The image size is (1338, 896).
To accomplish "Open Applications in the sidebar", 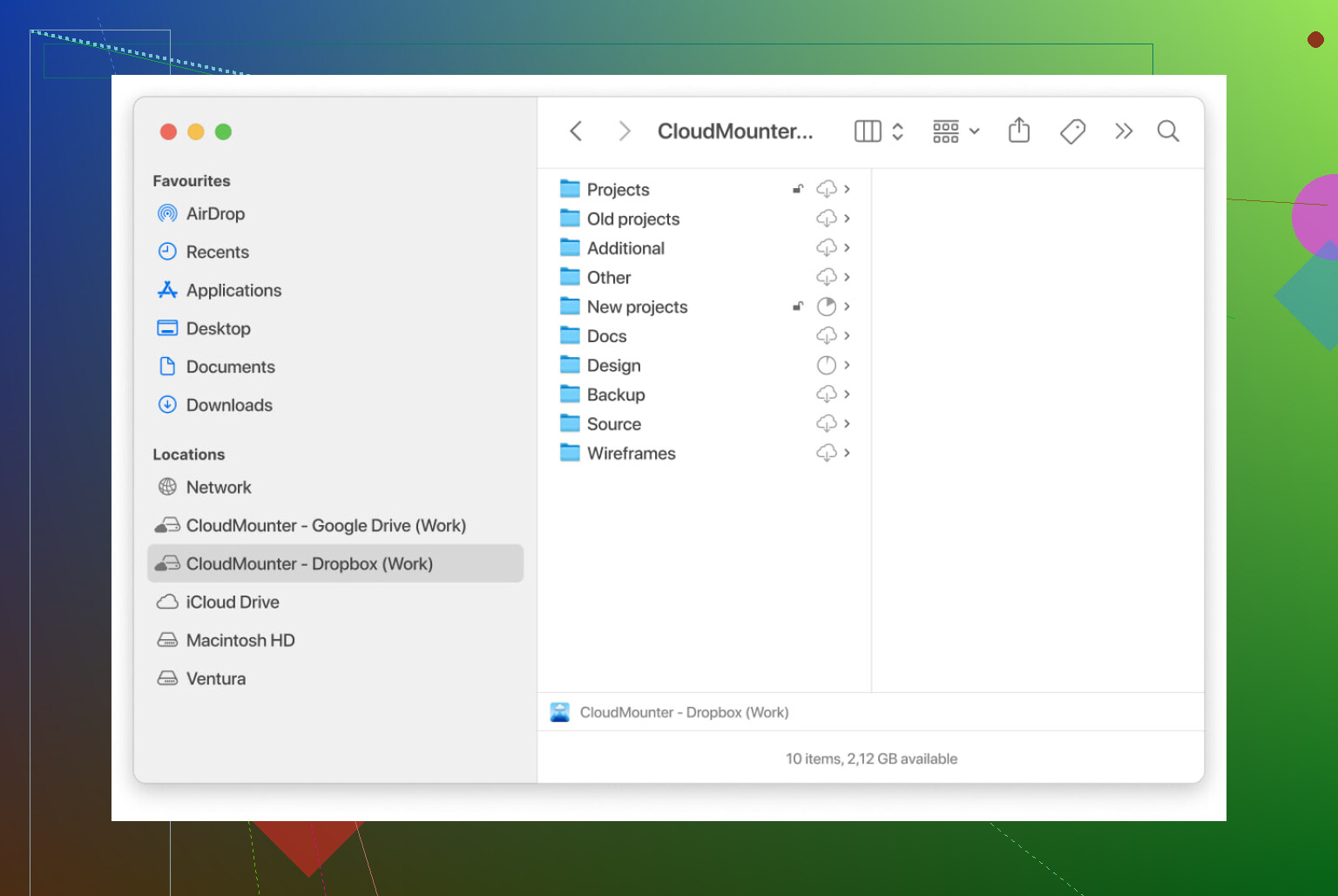I will (335, 291).
